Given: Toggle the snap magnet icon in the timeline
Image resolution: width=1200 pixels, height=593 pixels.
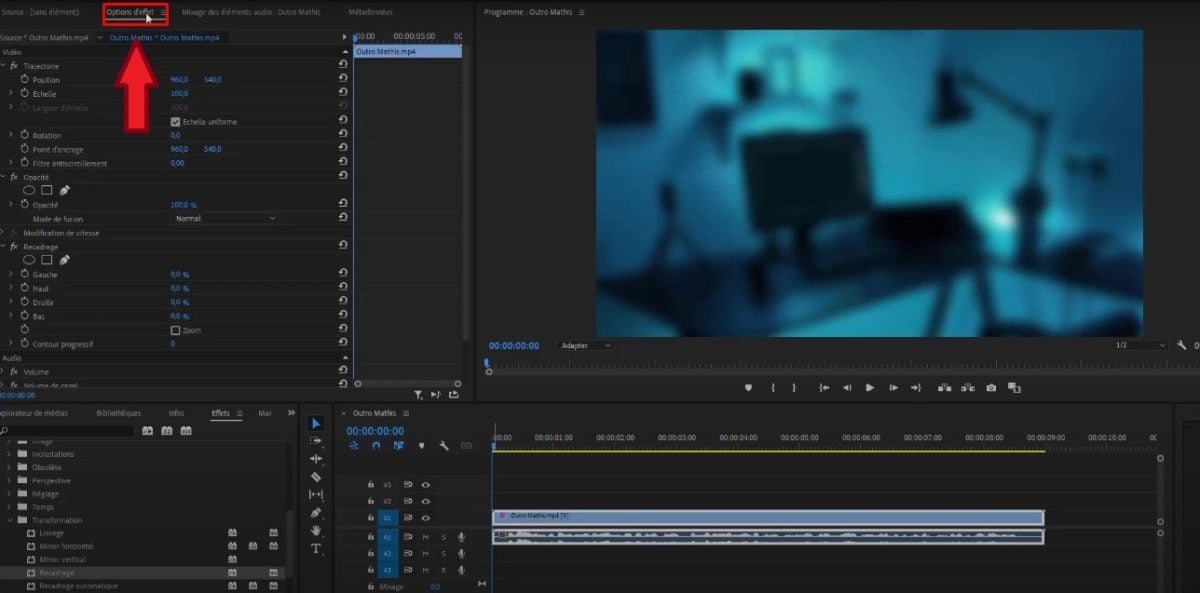Looking at the screenshot, I should 376,446.
